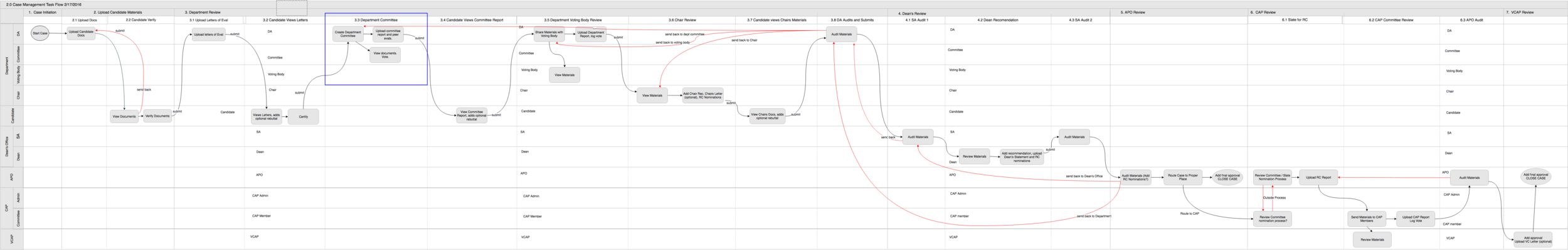Click 3.4 Candidate Views Committee Report header
The width and height of the screenshot is (1568, 250).
472,20
